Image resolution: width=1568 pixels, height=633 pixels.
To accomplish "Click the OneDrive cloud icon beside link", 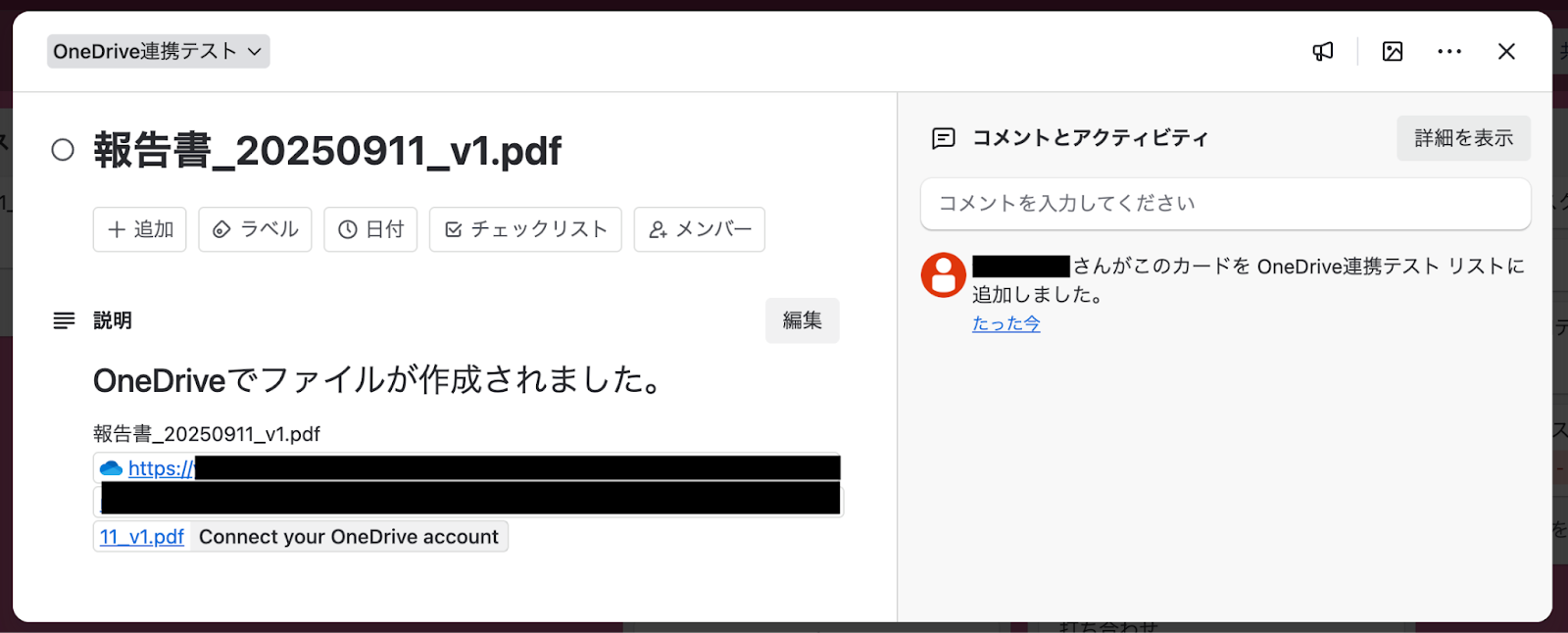I will [112, 468].
